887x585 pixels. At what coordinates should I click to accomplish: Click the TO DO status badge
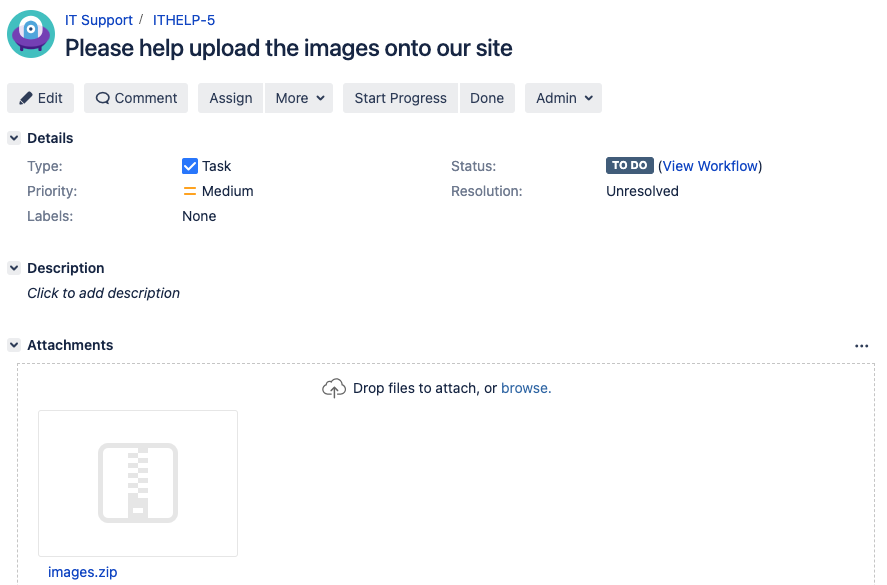[629, 166]
